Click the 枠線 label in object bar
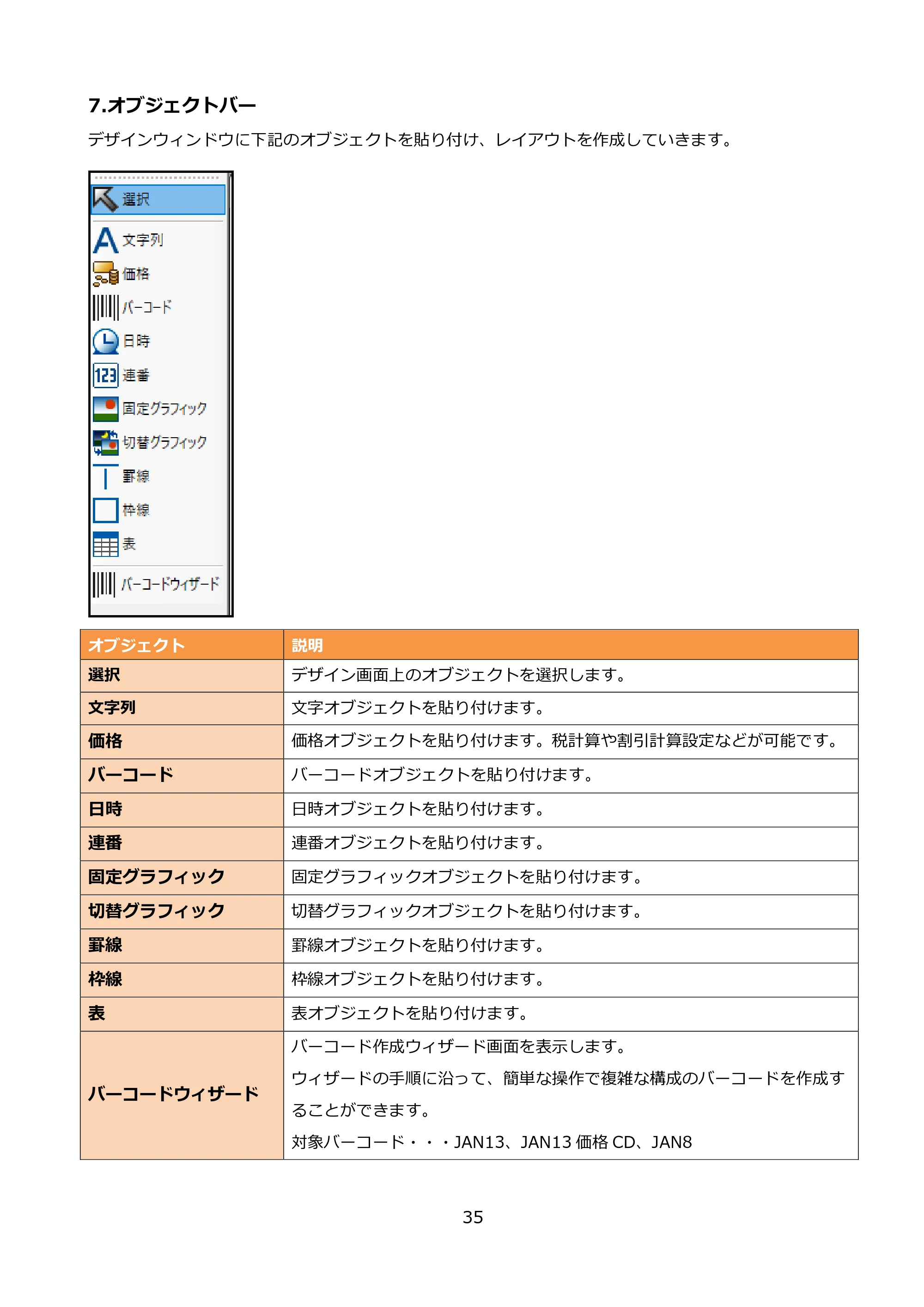The image size is (924, 1307). [x=136, y=510]
